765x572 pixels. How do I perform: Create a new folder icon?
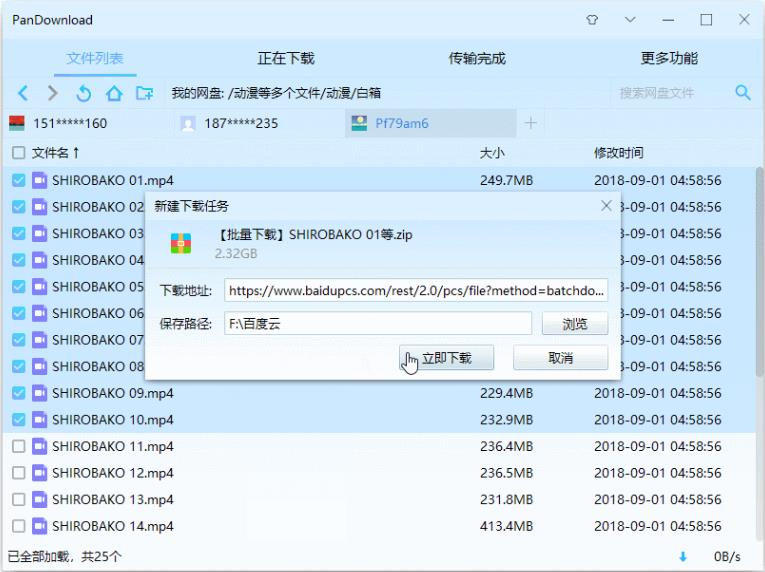144,93
